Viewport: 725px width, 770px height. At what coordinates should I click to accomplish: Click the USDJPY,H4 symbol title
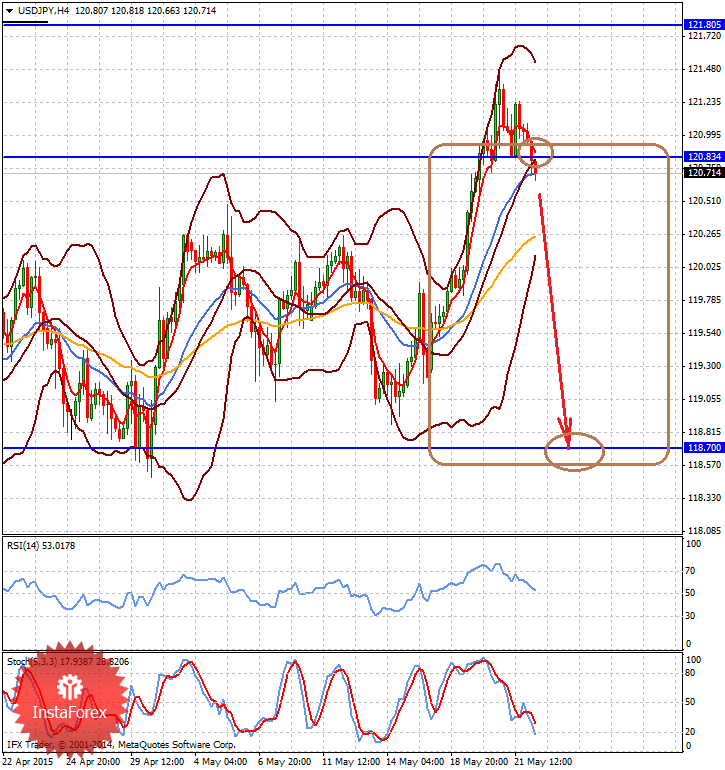click(x=43, y=11)
